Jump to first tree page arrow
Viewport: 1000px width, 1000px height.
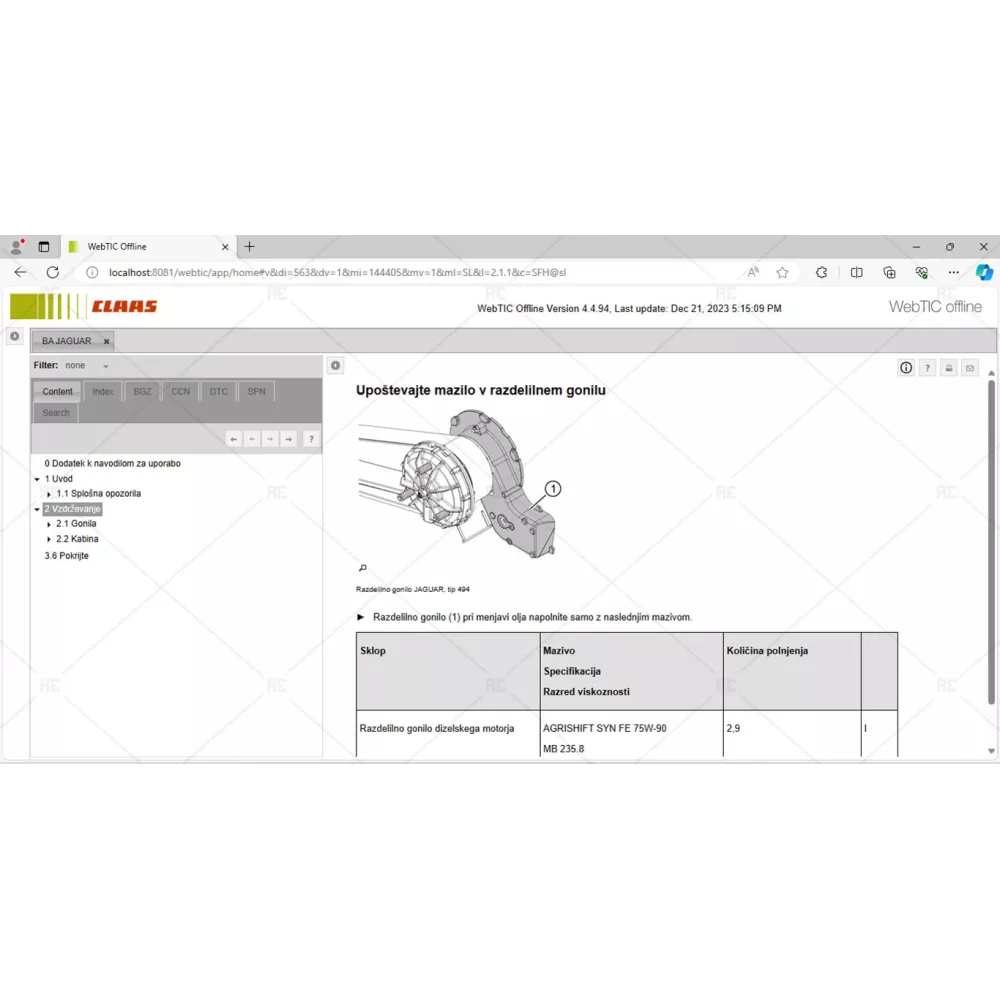click(x=233, y=439)
